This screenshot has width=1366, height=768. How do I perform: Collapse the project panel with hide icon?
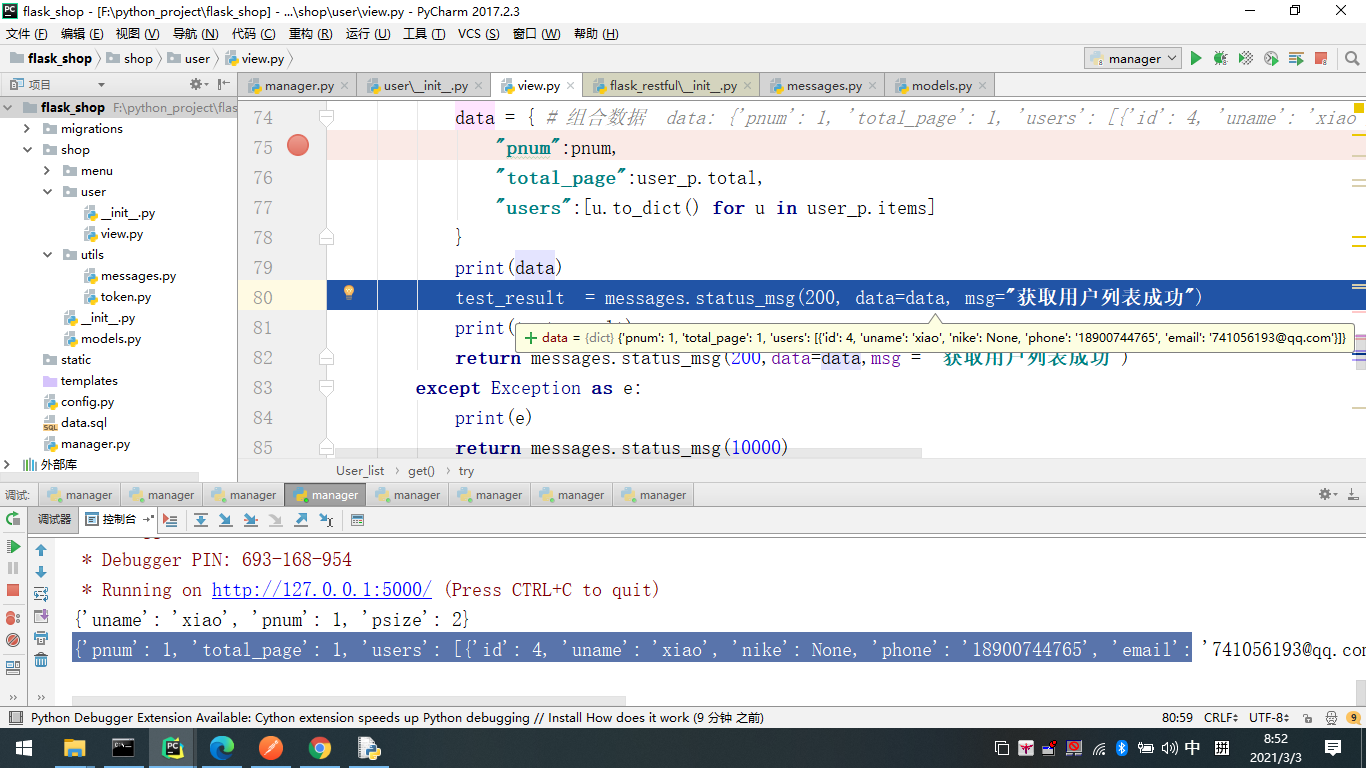coord(223,85)
